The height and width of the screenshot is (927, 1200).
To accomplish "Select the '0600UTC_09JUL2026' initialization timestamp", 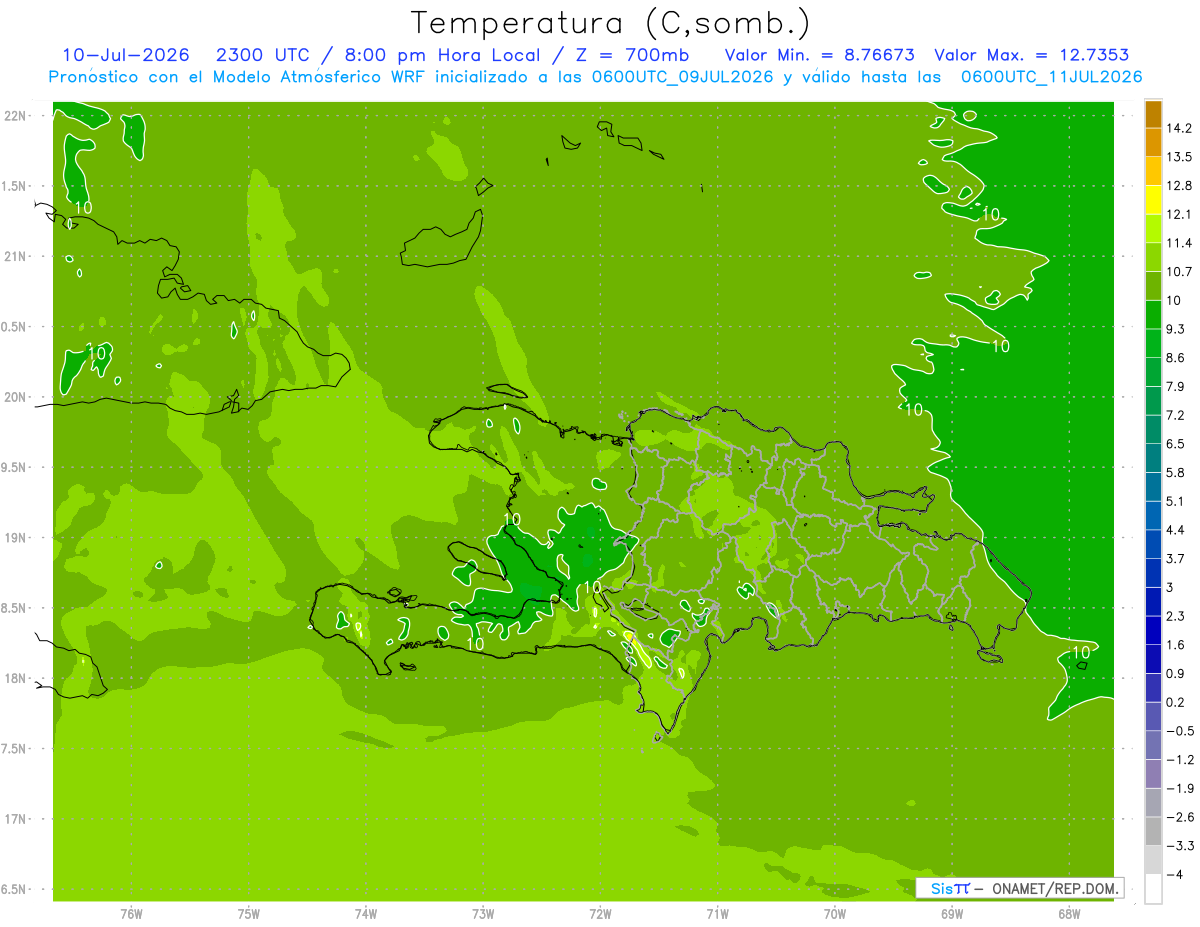I will point(684,77).
